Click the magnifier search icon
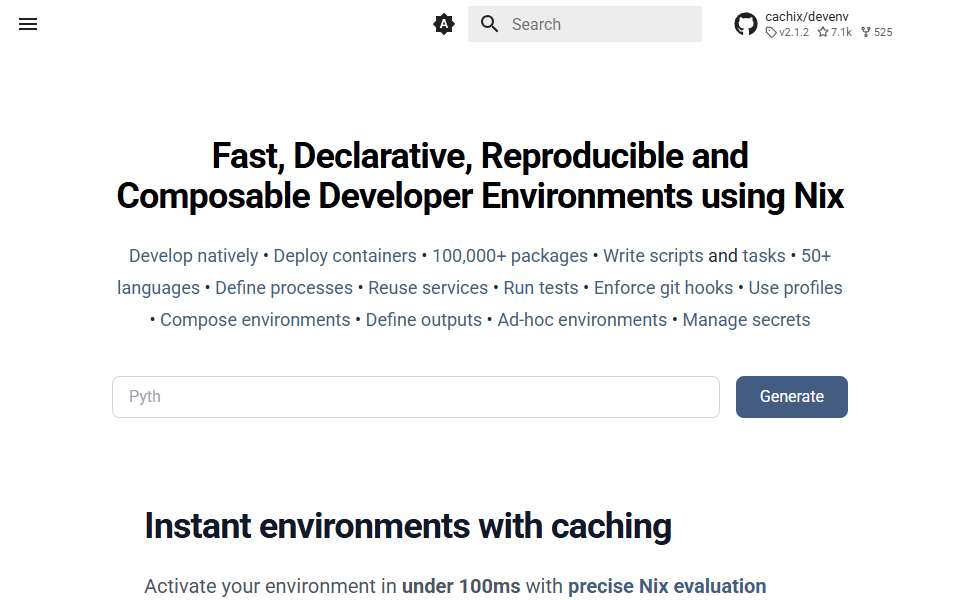This screenshot has width=960, height=600. 489,24
